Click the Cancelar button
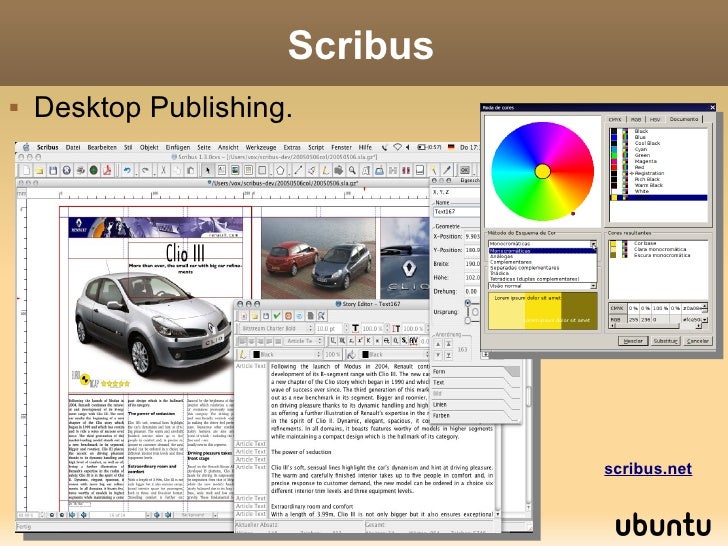The height and width of the screenshot is (546, 728). coord(697,341)
